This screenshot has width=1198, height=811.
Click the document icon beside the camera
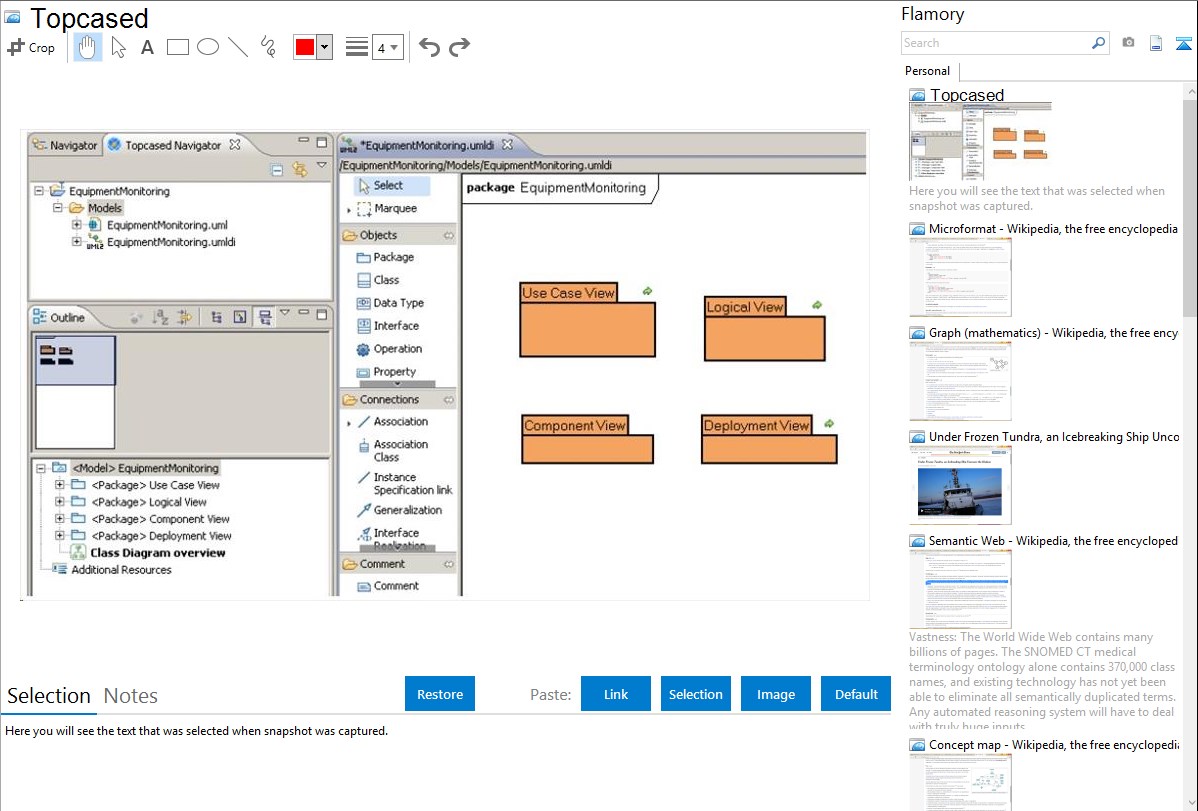pyautogui.click(x=1156, y=43)
